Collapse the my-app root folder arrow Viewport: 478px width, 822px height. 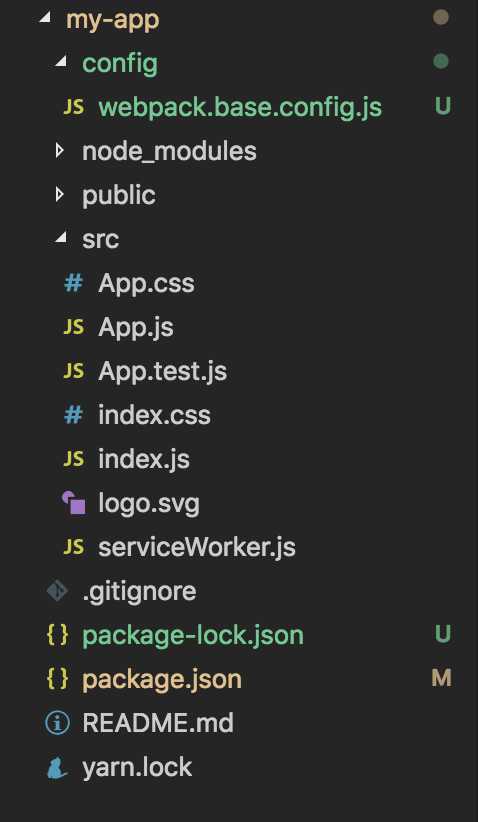pos(46,18)
